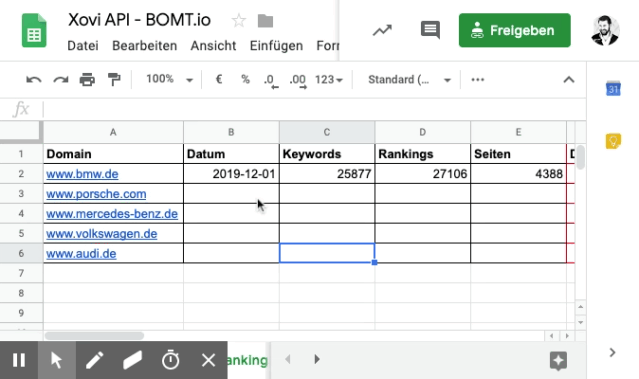
Task: Select the cell with 4388
Action: coord(518,174)
